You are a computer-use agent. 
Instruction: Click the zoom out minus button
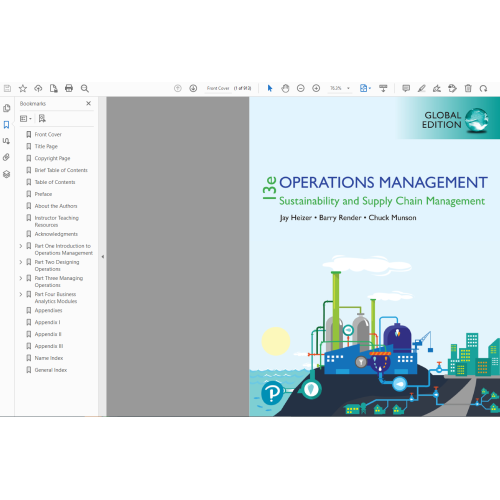301,88
